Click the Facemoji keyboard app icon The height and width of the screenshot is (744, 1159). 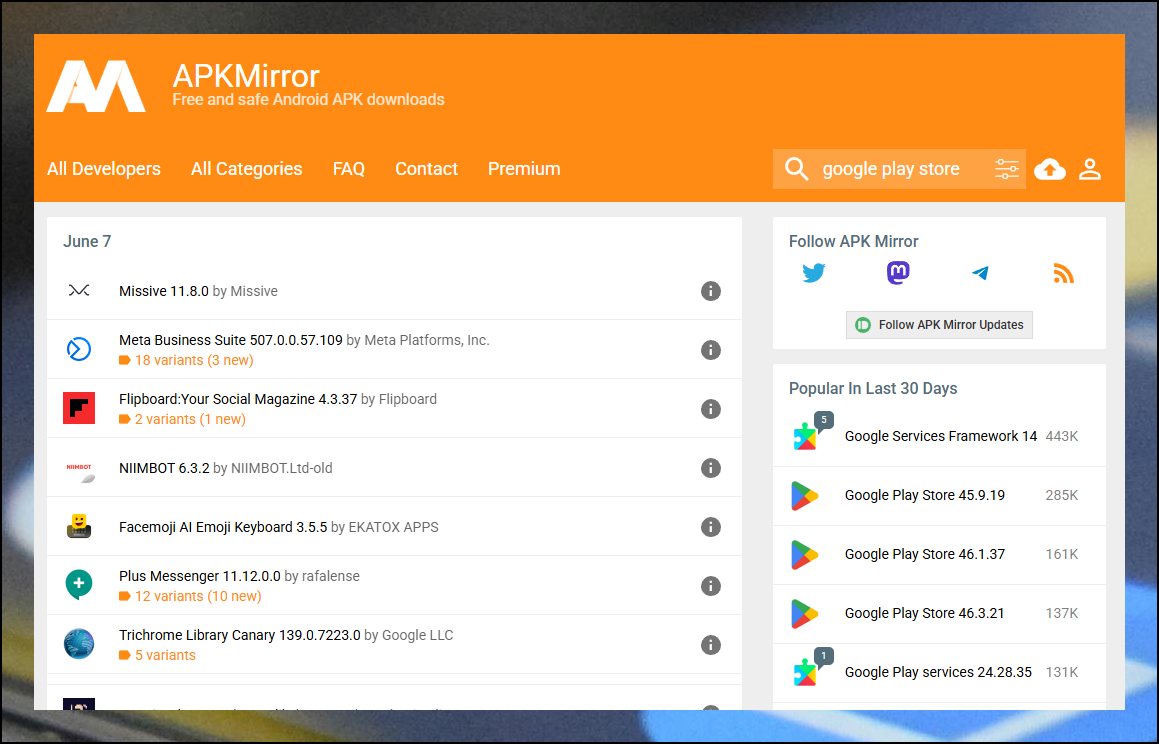79,526
